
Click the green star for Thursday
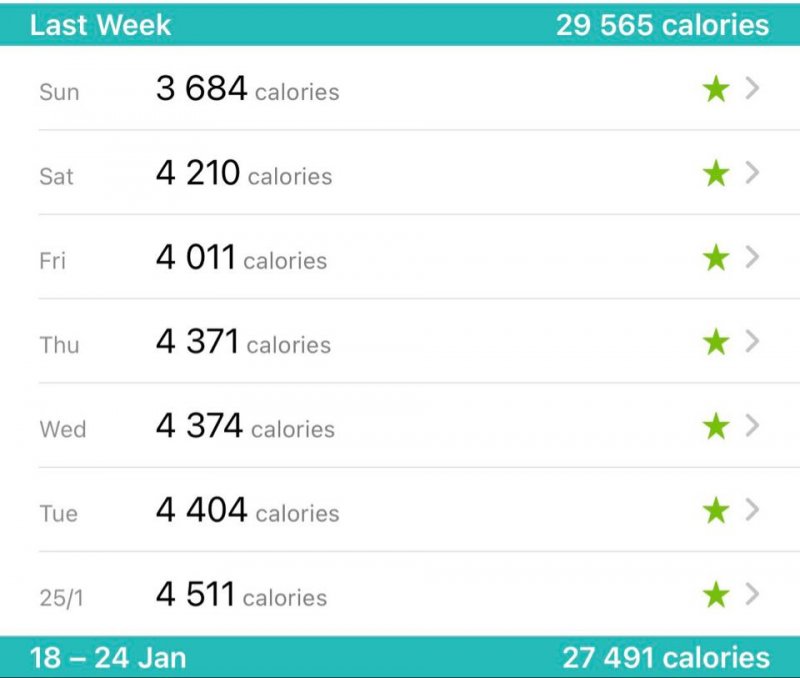(716, 341)
